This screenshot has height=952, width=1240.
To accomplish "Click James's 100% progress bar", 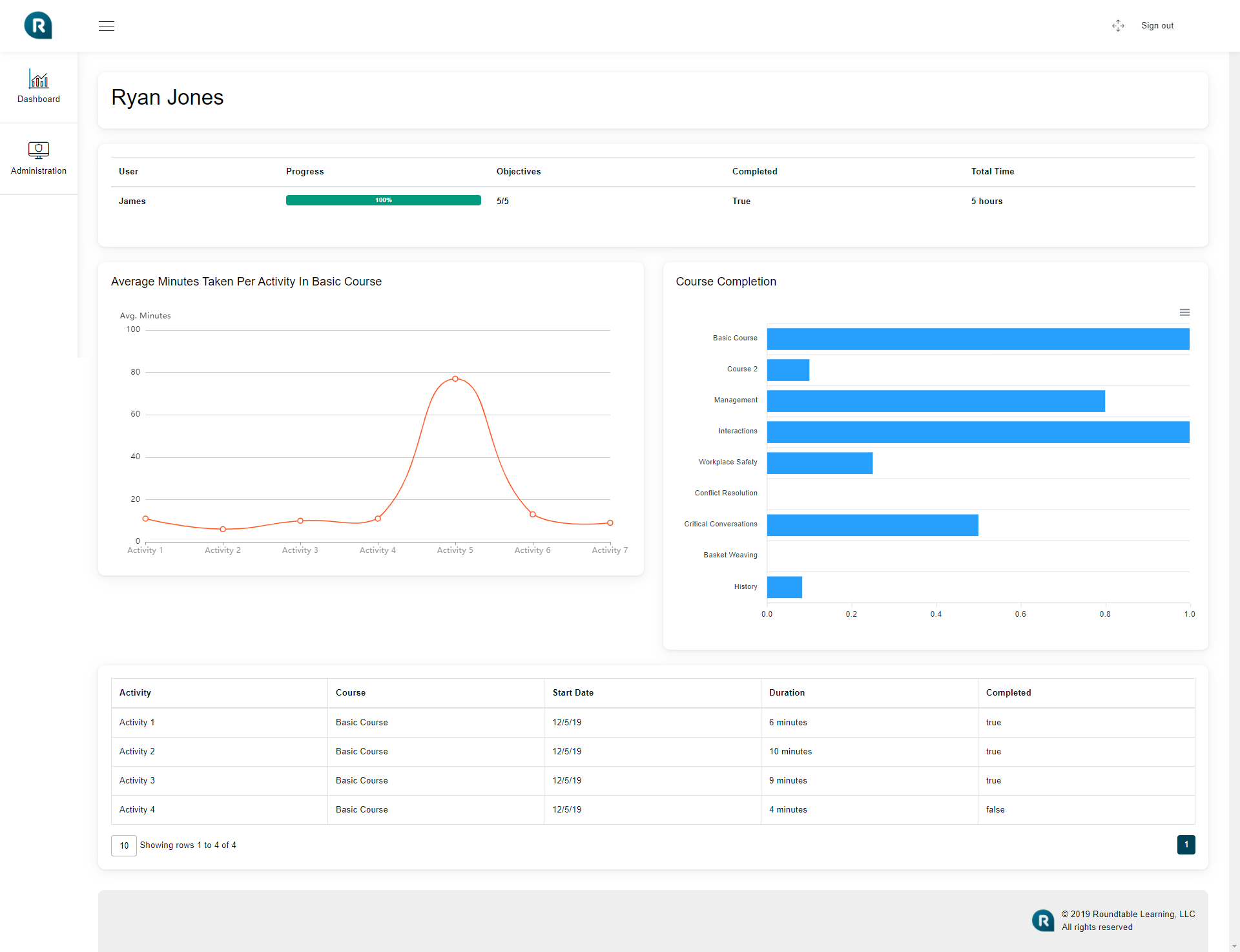I will click(383, 200).
